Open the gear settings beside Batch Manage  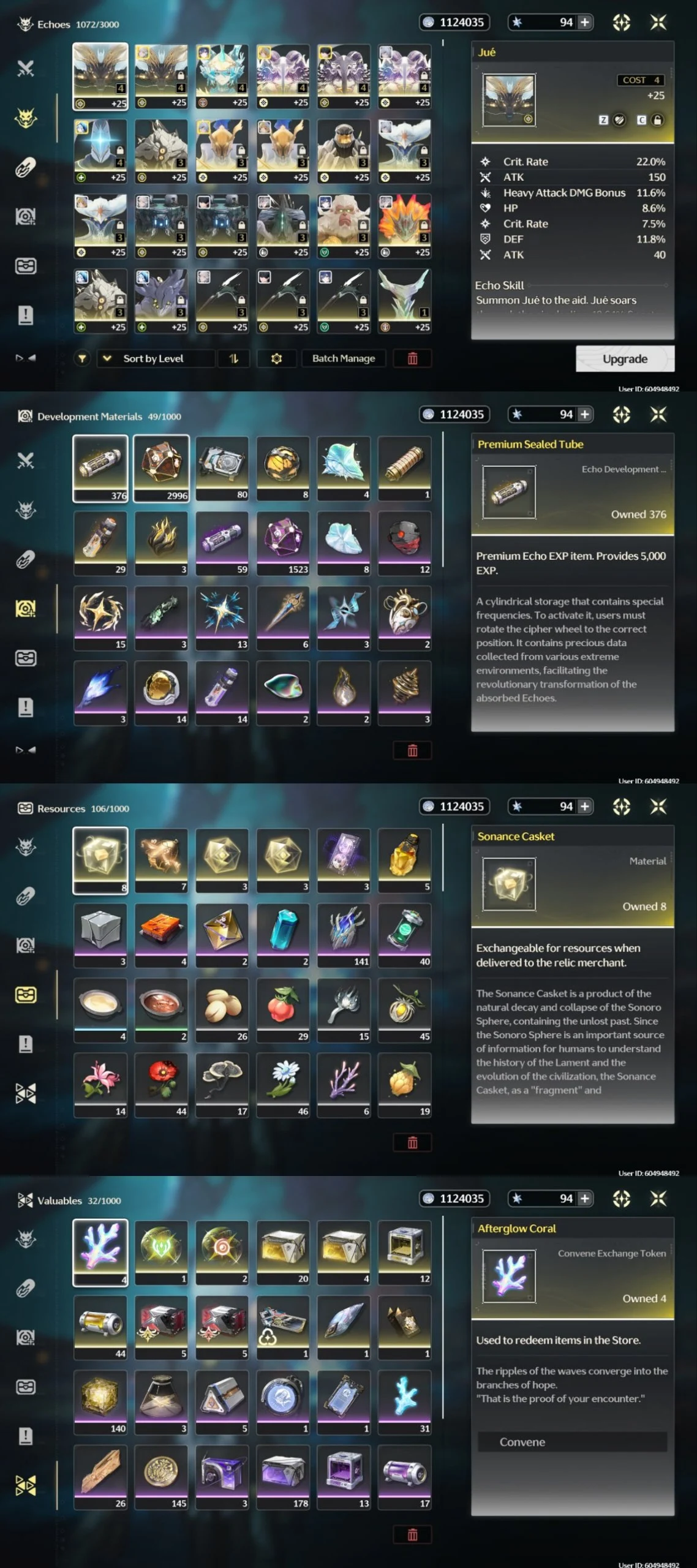276,358
